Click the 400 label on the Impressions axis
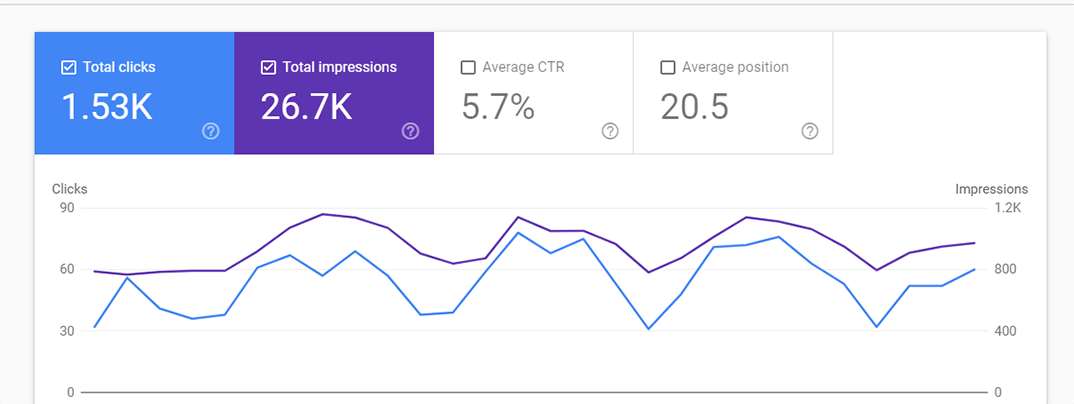1074x404 pixels. [x=1004, y=331]
